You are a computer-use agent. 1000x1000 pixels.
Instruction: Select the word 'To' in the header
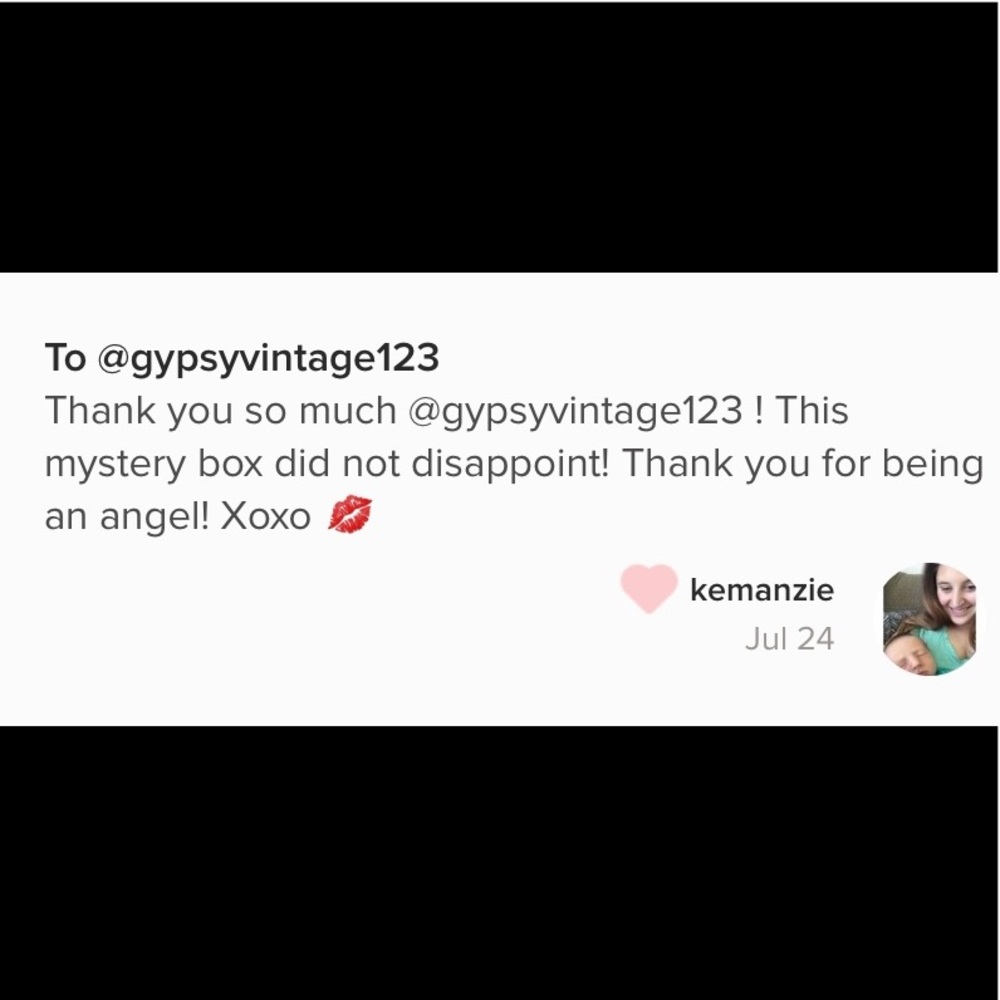[65, 357]
